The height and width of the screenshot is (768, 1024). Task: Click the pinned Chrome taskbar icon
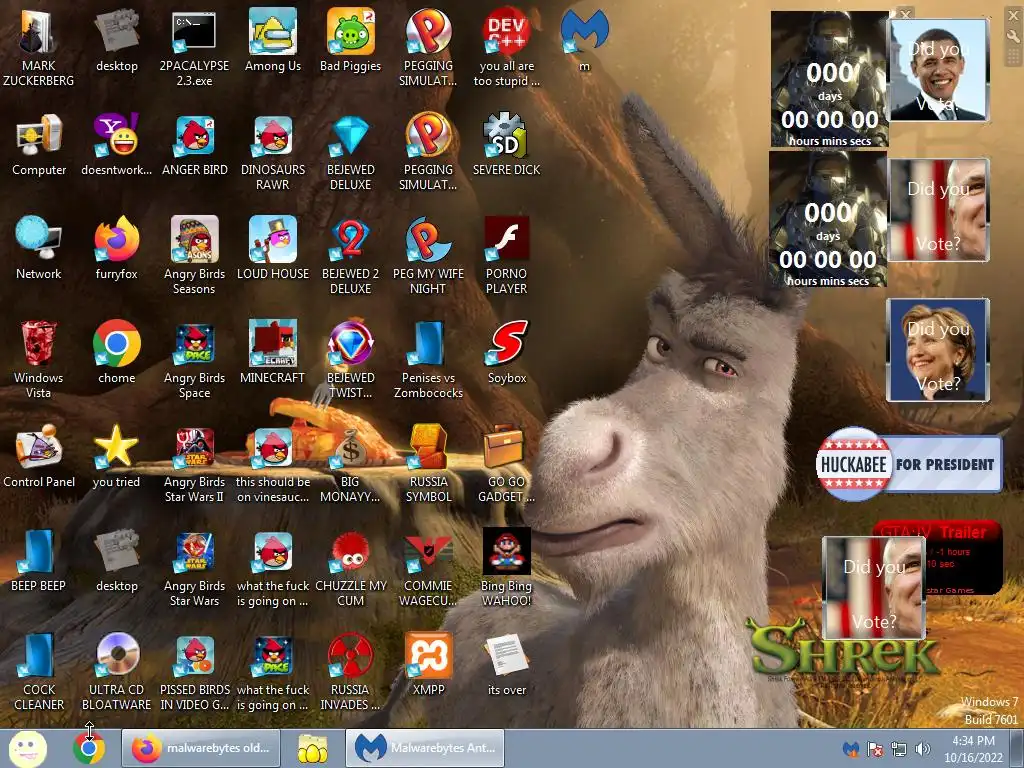pos(89,748)
